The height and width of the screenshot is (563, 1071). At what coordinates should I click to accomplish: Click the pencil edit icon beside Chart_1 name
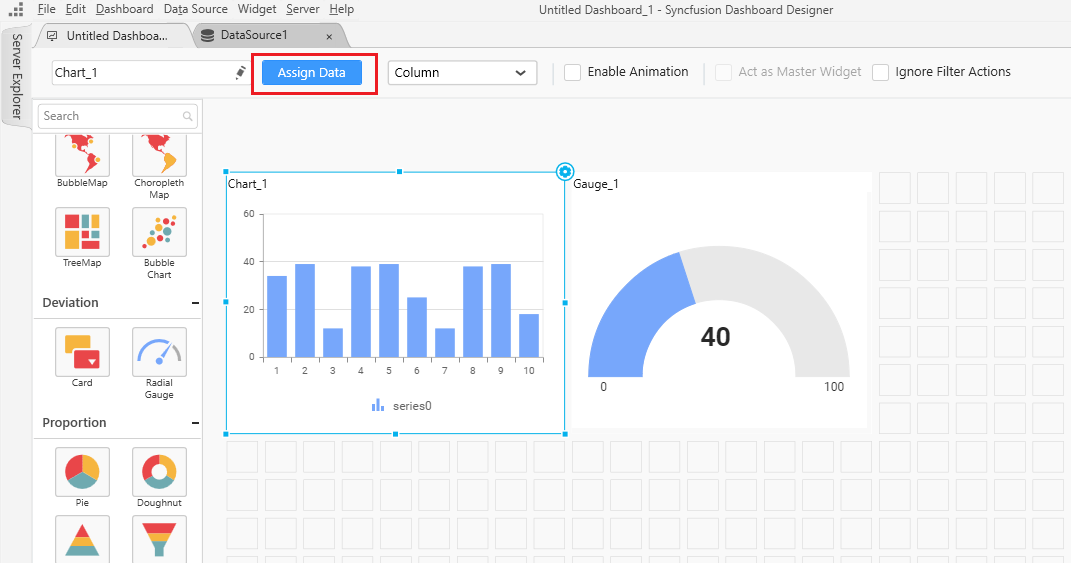240,73
